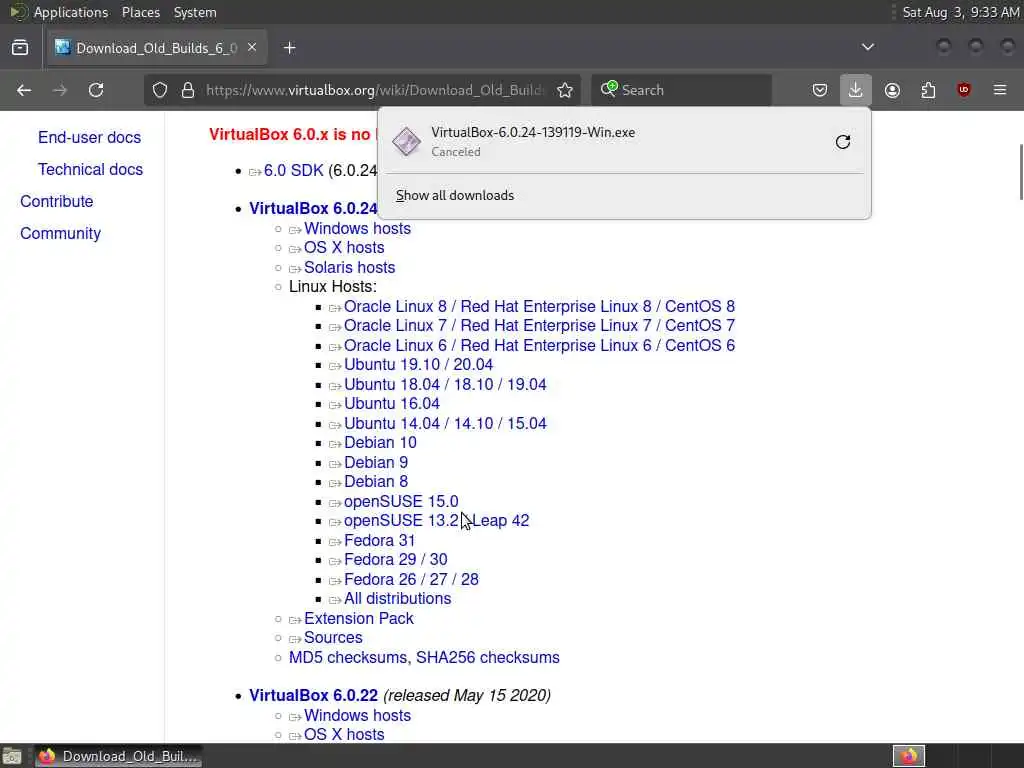The height and width of the screenshot is (768, 1024).
Task: Click Show all downloads
Action: 455,195
